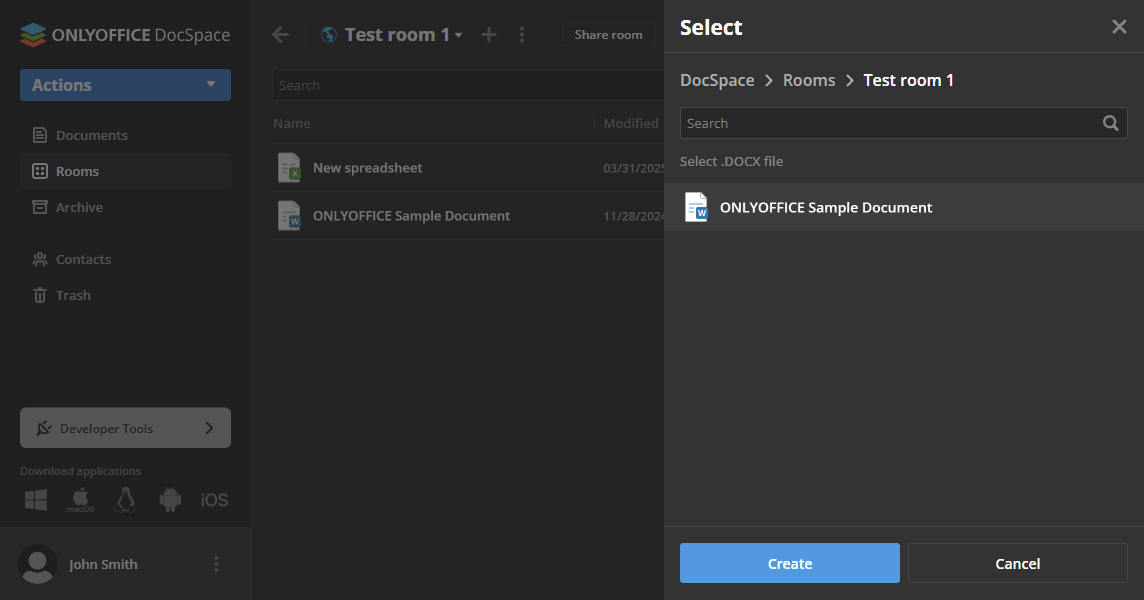Open the Archive section icon
The image size is (1144, 600).
point(42,207)
